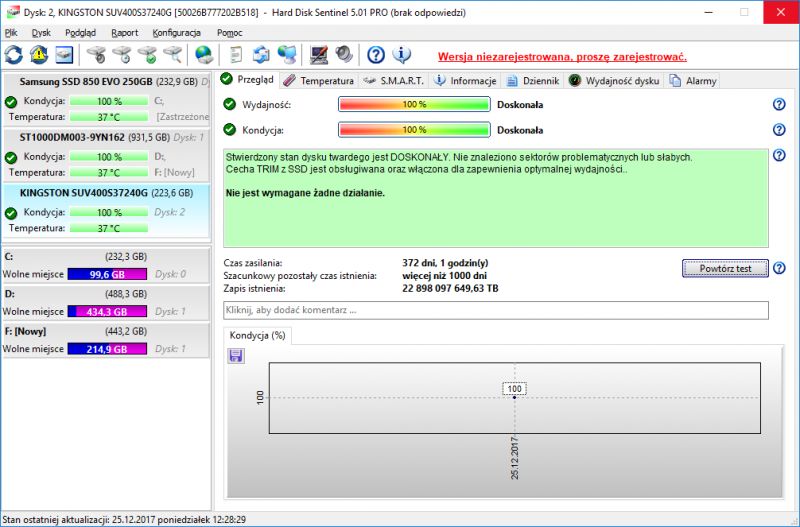Screen dimensions: 800x527
Task: Click the 100 data point label in chart
Action: (x=514, y=389)
